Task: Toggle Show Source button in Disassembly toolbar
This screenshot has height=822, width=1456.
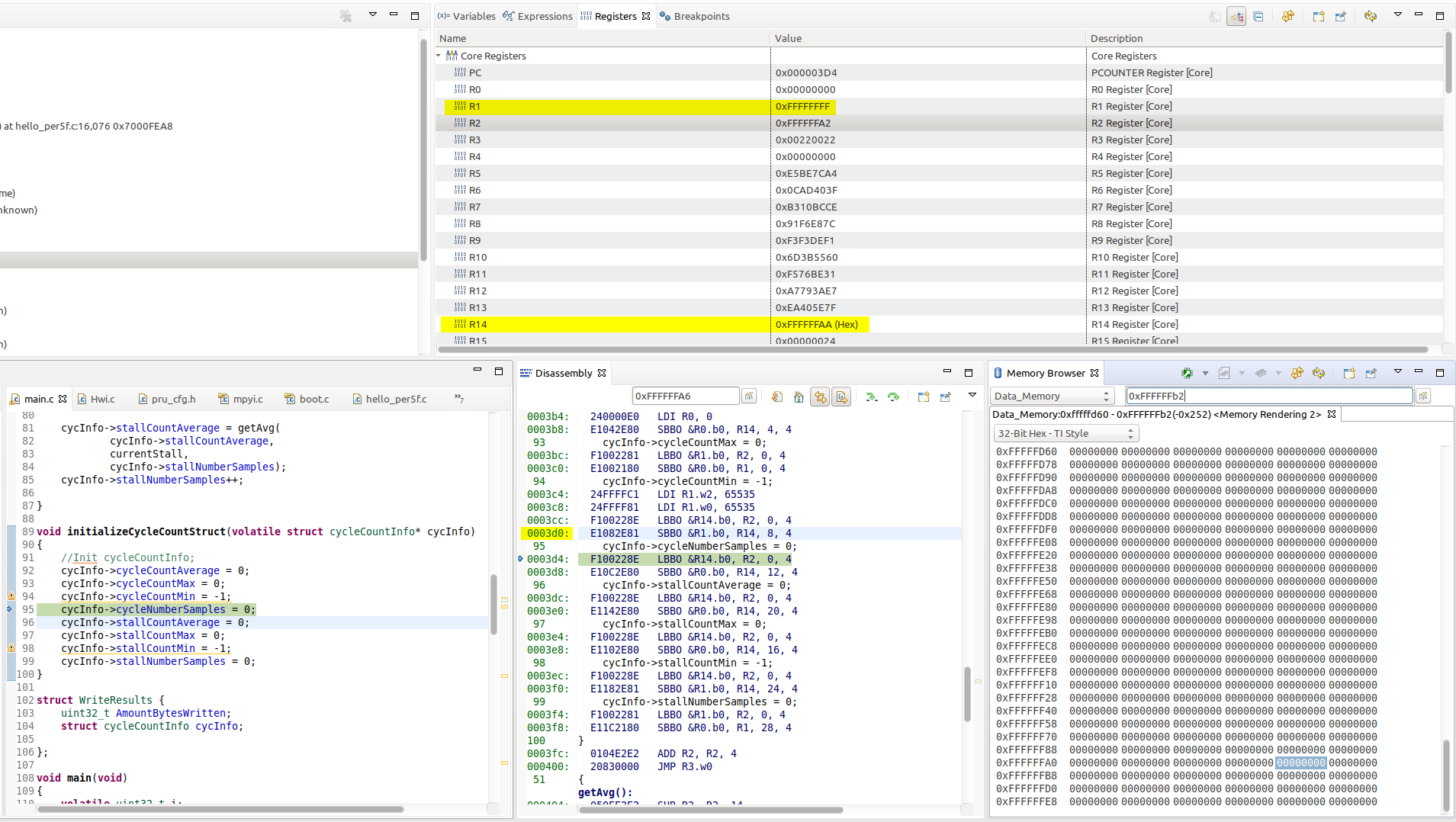Action: point(841,397)
